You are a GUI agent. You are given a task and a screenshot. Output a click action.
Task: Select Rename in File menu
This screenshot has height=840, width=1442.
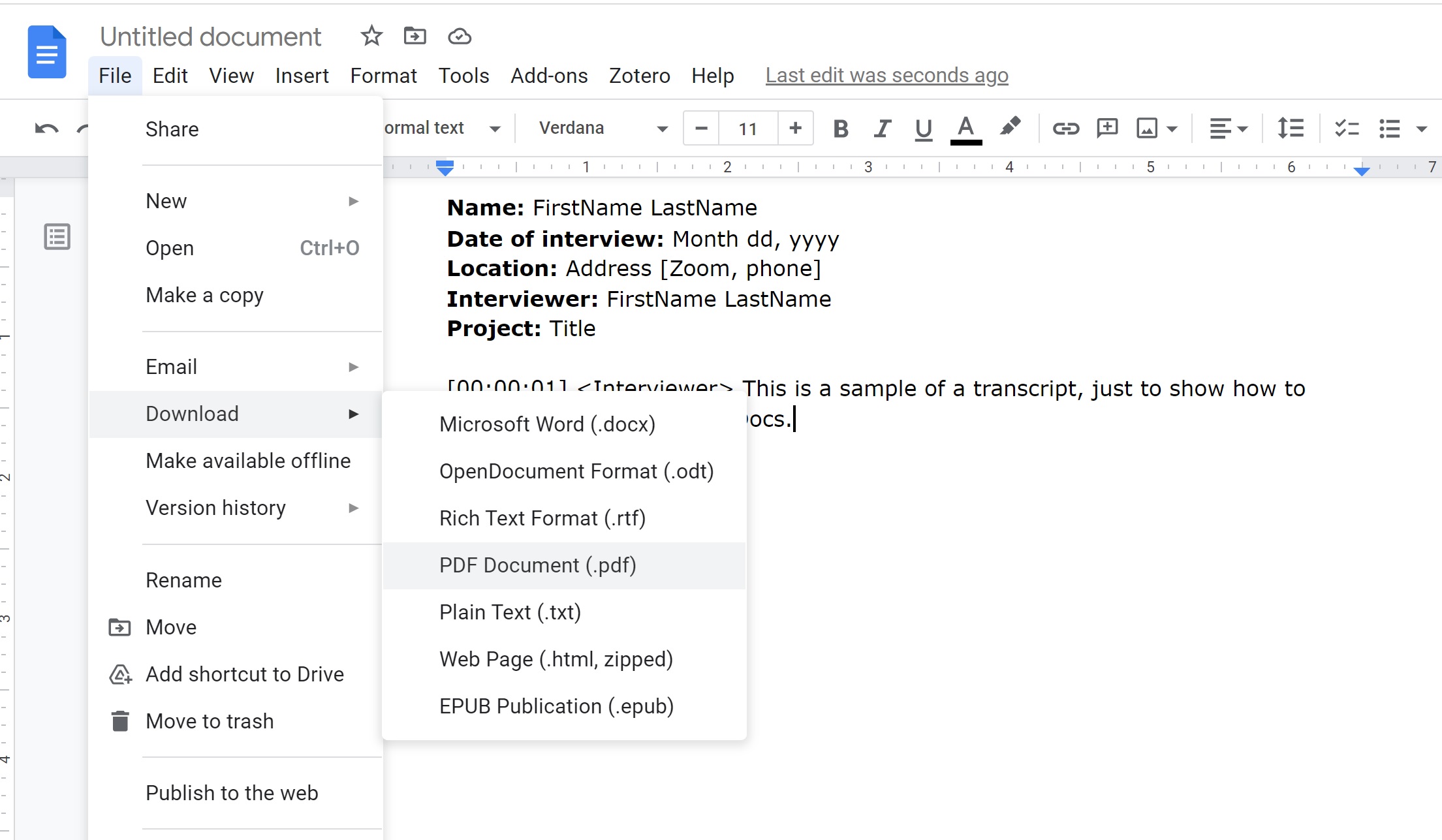coord(236,580)
